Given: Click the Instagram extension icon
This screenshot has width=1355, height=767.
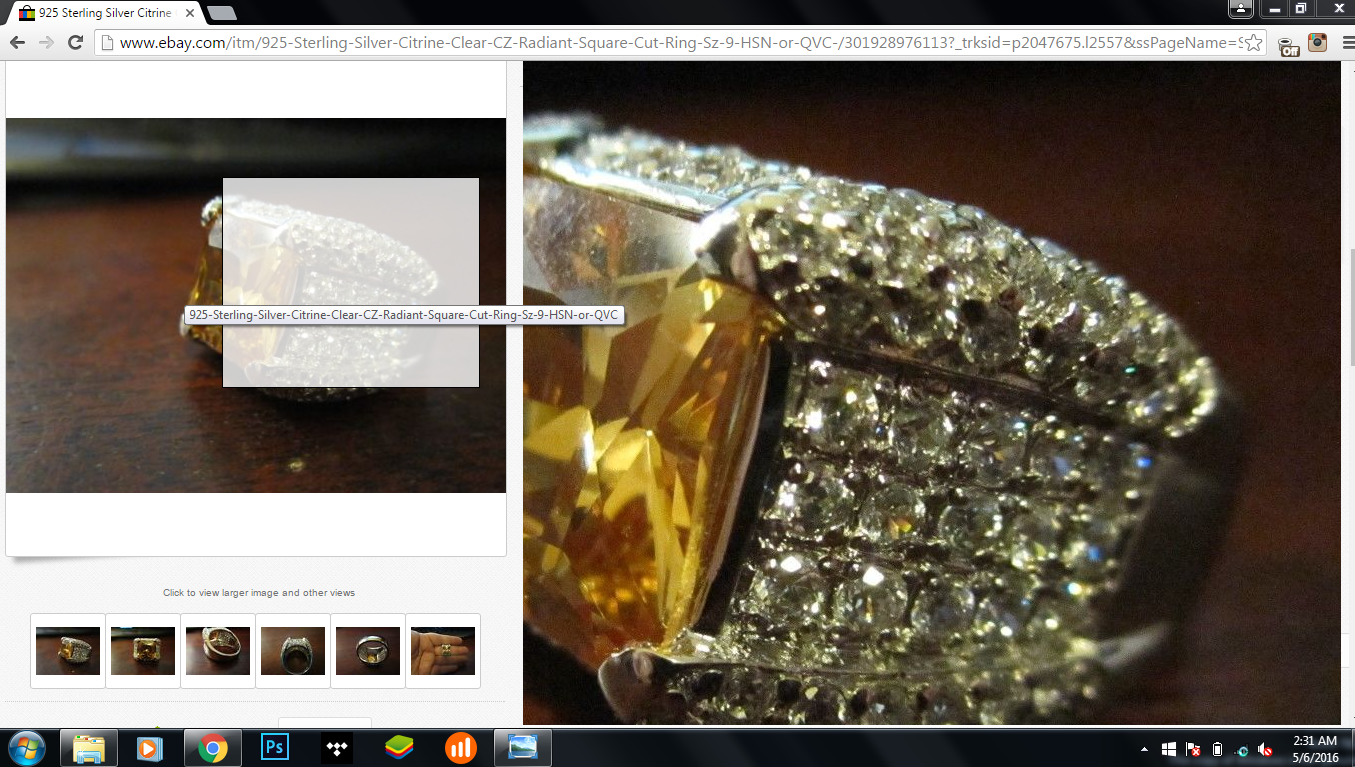Looking at the screenshot, I should [1317, 42].
